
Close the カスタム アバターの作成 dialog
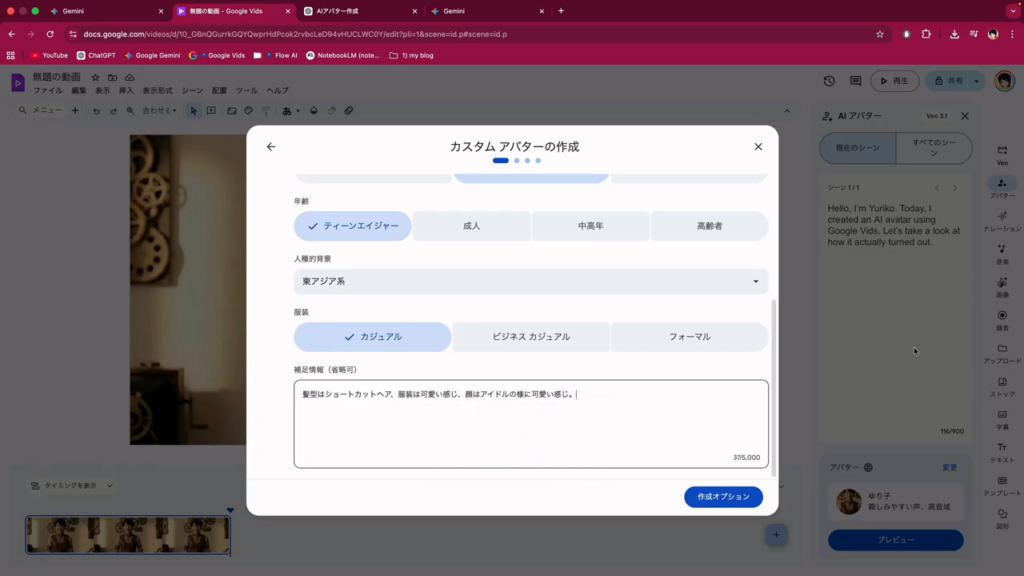(x=758, y=147)
